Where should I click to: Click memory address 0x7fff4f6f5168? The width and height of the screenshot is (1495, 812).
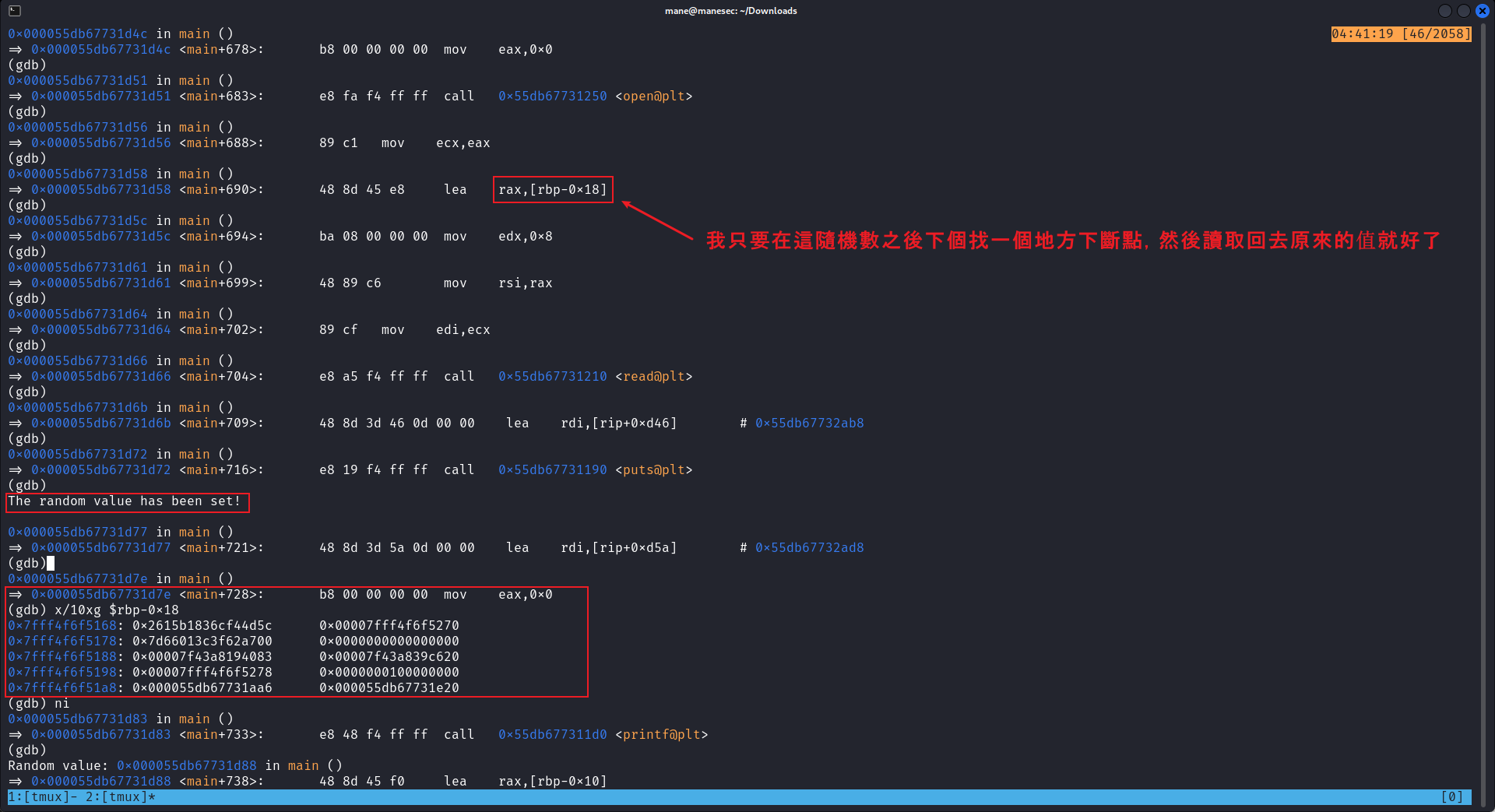[x=62, y=625]
